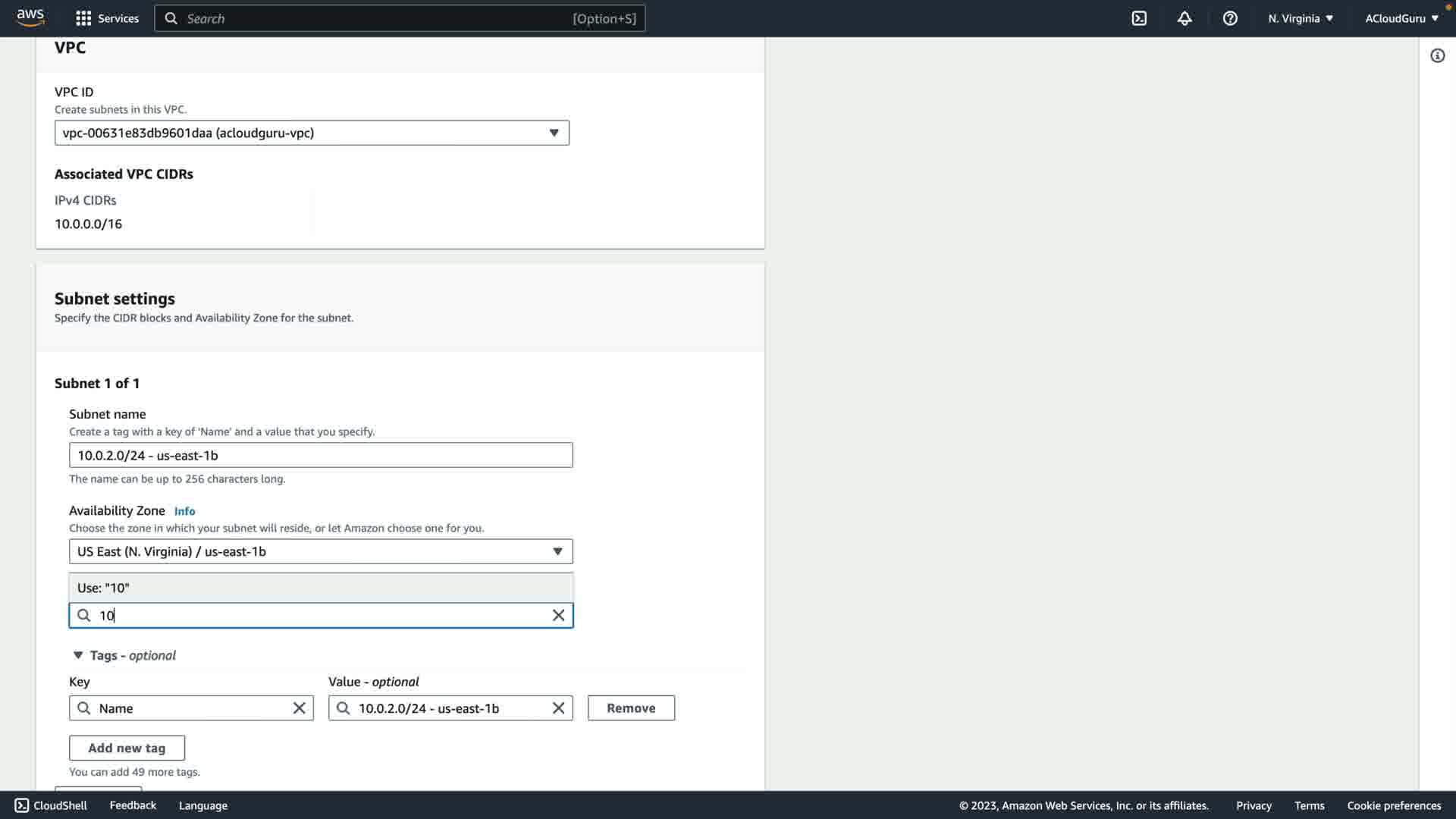This screenshot has width=1456, height=819.
Task: Open the notifications bell
Action: tap(1185, 18)
